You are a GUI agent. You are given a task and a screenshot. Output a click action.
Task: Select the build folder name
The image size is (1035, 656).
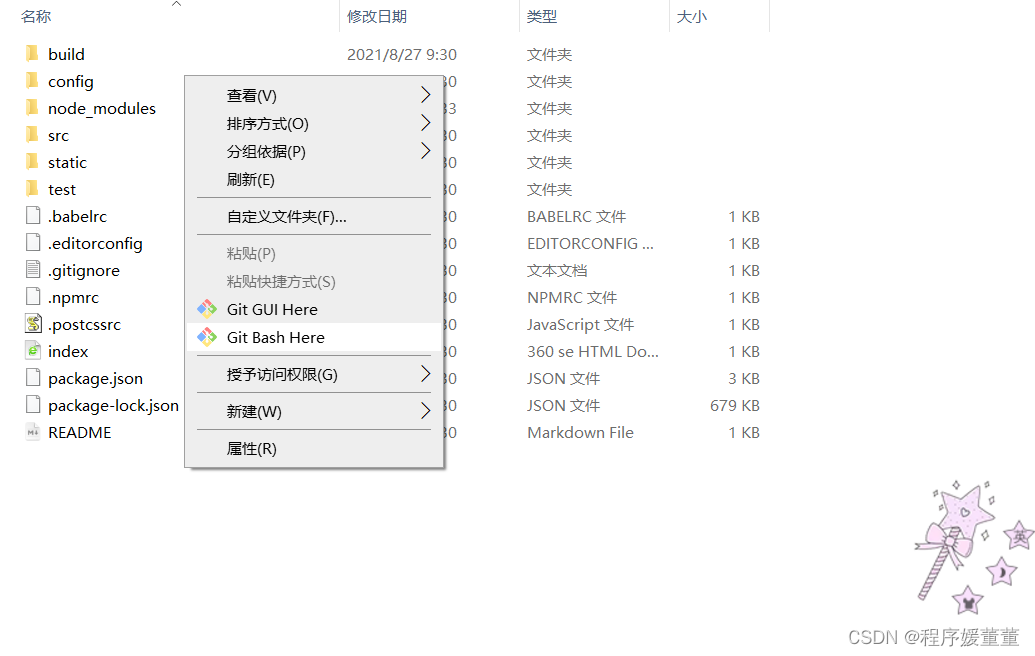coord(66,54)
